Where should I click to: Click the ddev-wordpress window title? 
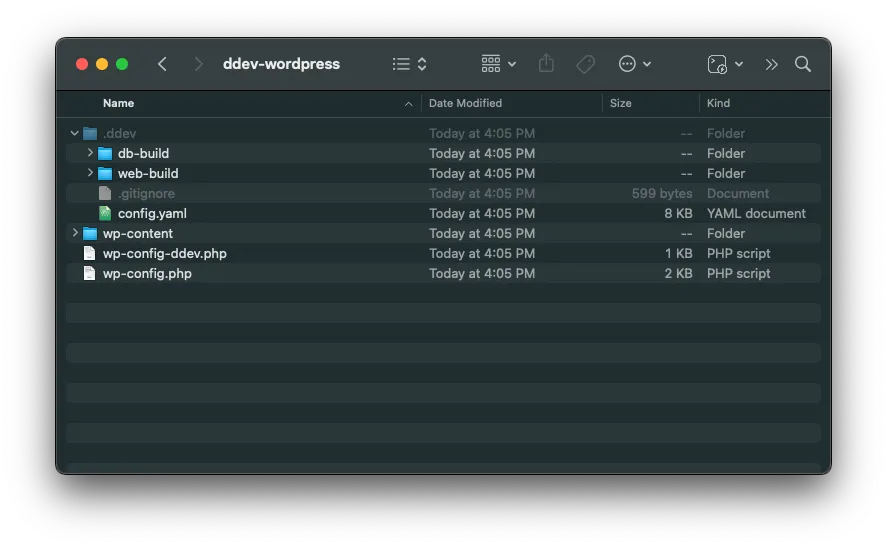pos(281,64)
